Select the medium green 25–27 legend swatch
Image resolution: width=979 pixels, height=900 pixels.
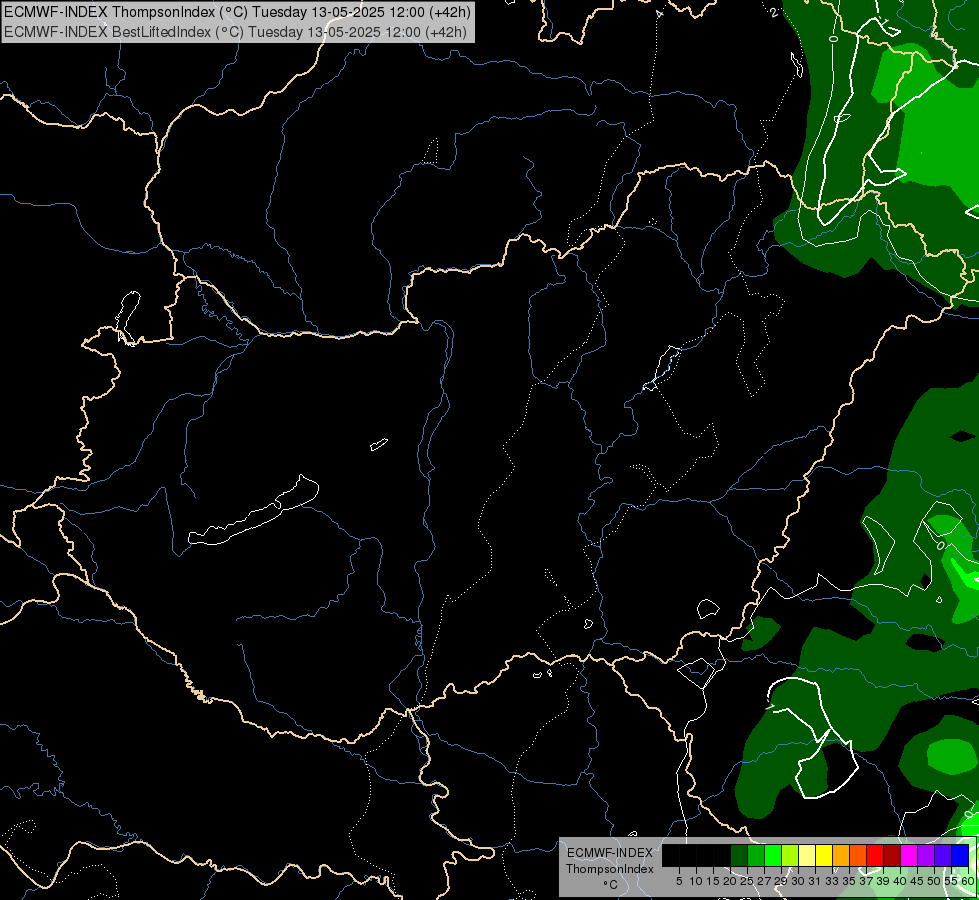tap(756, 855)
